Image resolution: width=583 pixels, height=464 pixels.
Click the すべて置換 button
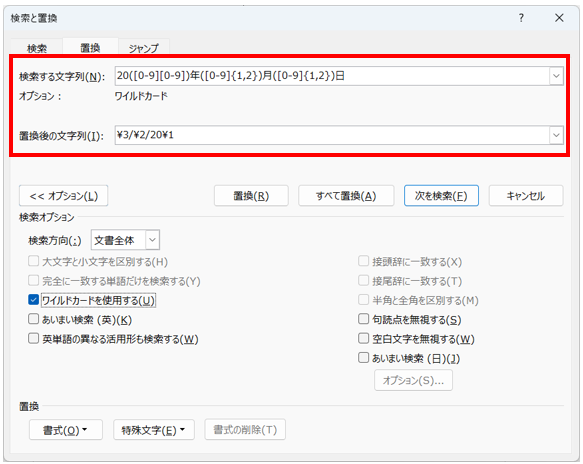click(x=346, y=196)
